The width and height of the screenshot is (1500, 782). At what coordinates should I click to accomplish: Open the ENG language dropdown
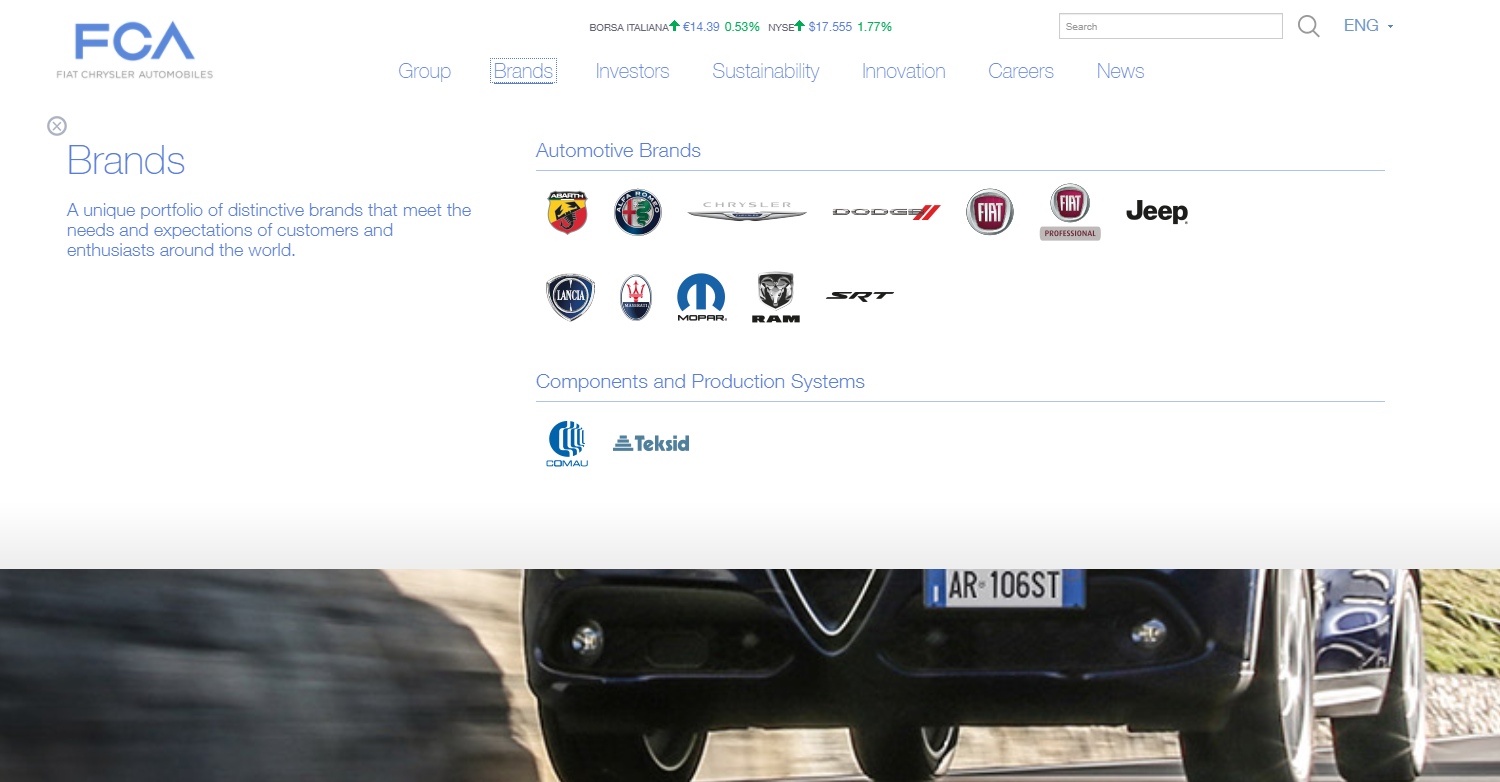1368,26
